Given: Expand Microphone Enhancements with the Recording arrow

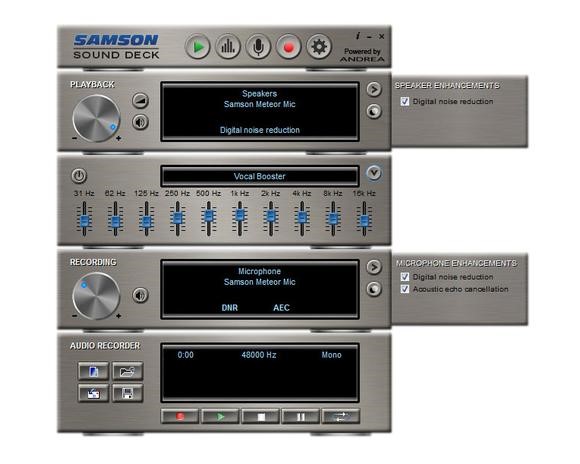Looking at the screenshot, I should (374, 267).
